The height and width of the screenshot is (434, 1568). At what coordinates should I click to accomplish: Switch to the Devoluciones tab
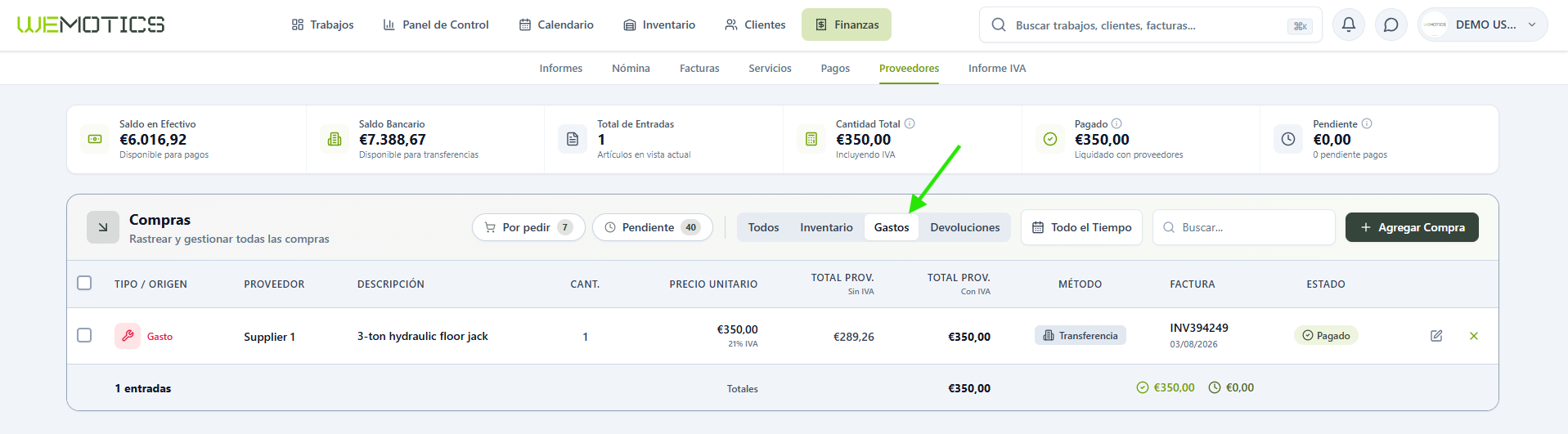965,227
